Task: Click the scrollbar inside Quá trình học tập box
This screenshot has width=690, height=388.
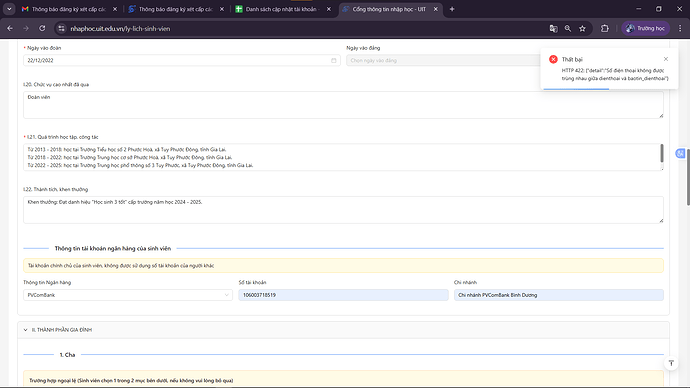Action: 661,153
